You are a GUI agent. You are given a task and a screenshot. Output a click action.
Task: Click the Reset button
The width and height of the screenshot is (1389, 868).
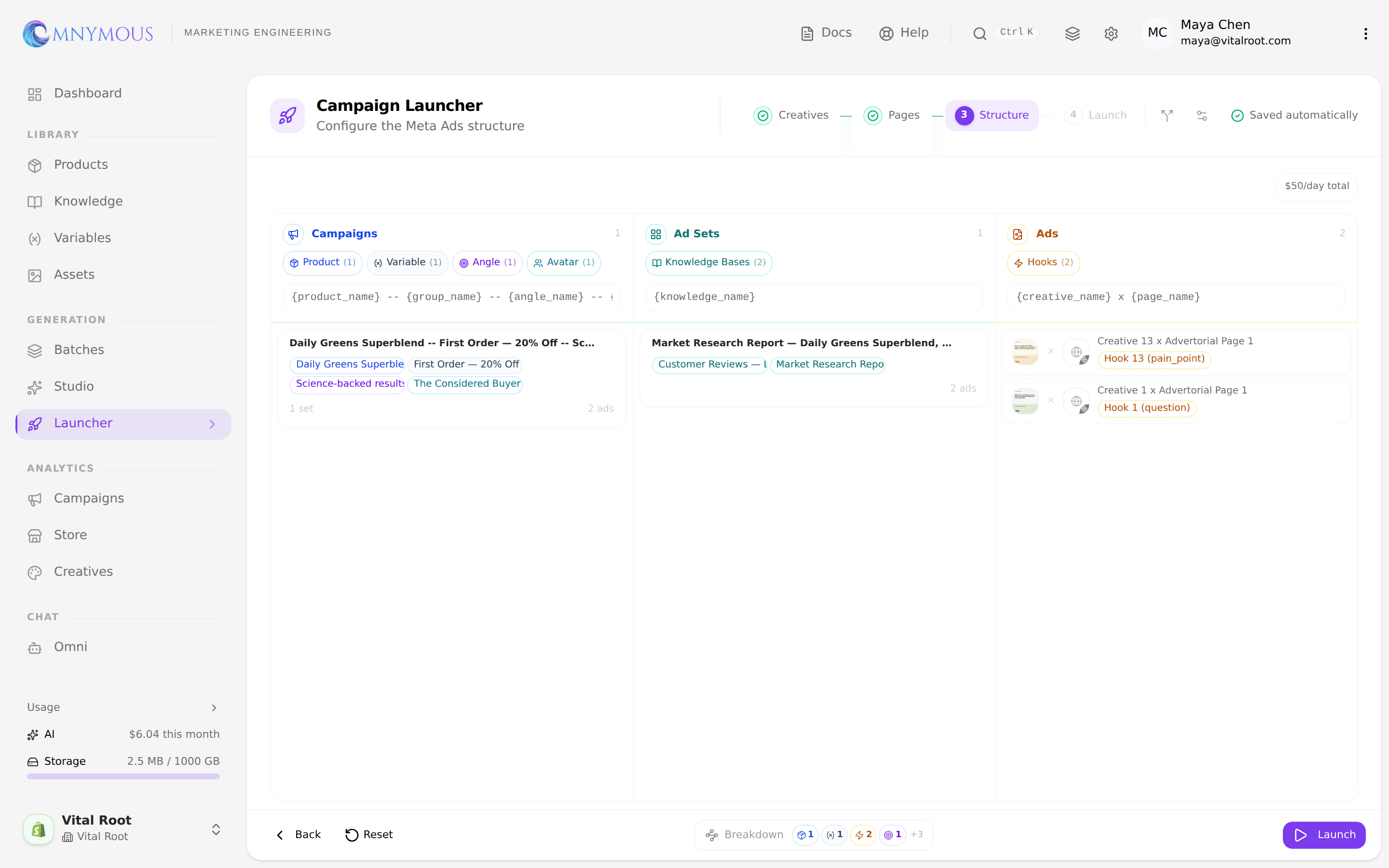pos(369,834)
